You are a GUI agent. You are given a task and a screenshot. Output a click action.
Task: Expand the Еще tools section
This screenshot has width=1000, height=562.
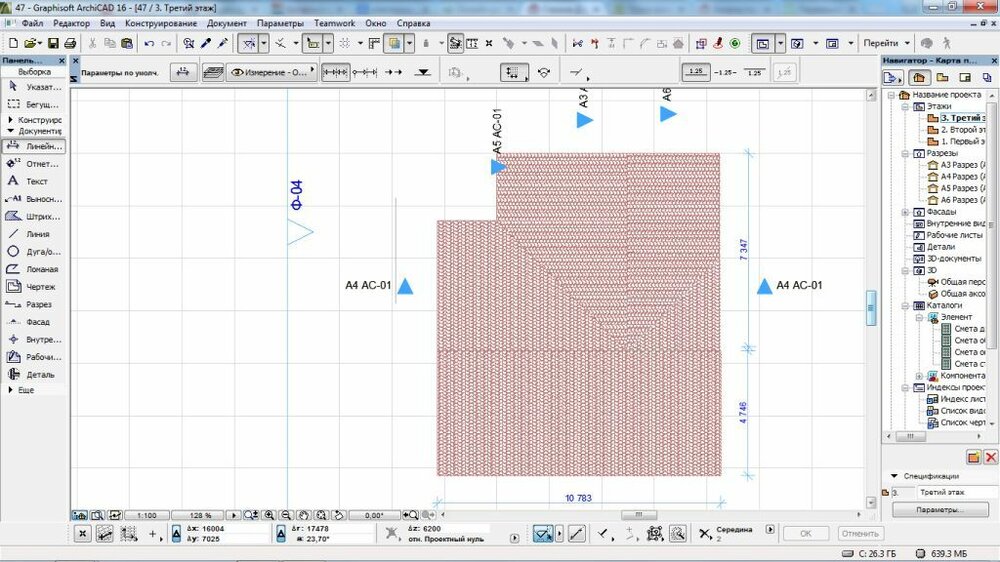coord(20,390)
